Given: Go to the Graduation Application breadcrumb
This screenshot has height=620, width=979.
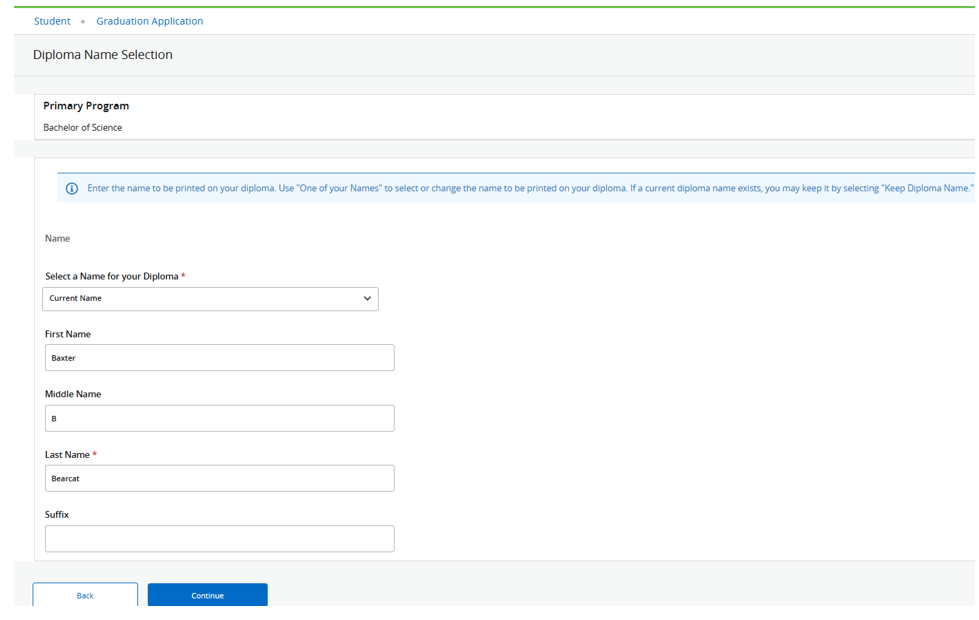Looking at the screenshot, I should click(x=149, y=21).
